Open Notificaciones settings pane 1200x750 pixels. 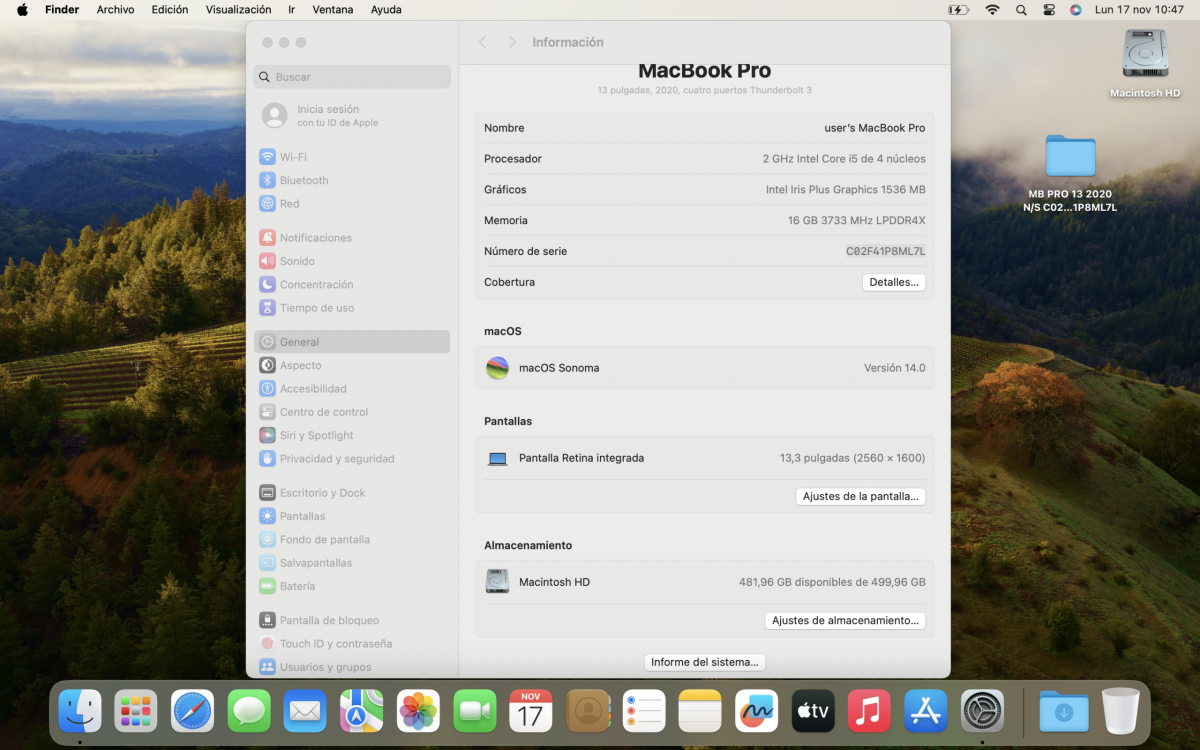click(315, 238)
